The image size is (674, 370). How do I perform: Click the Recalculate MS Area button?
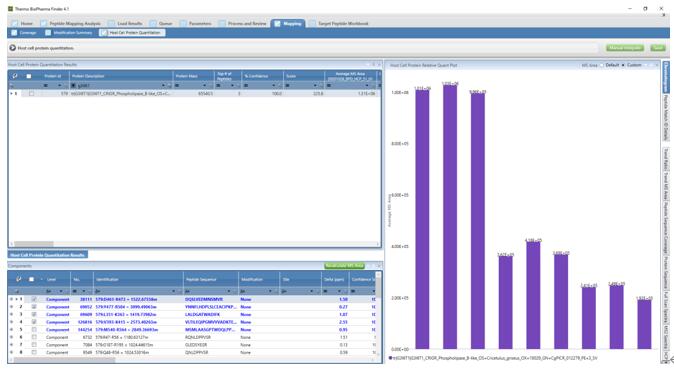[344, 266]
